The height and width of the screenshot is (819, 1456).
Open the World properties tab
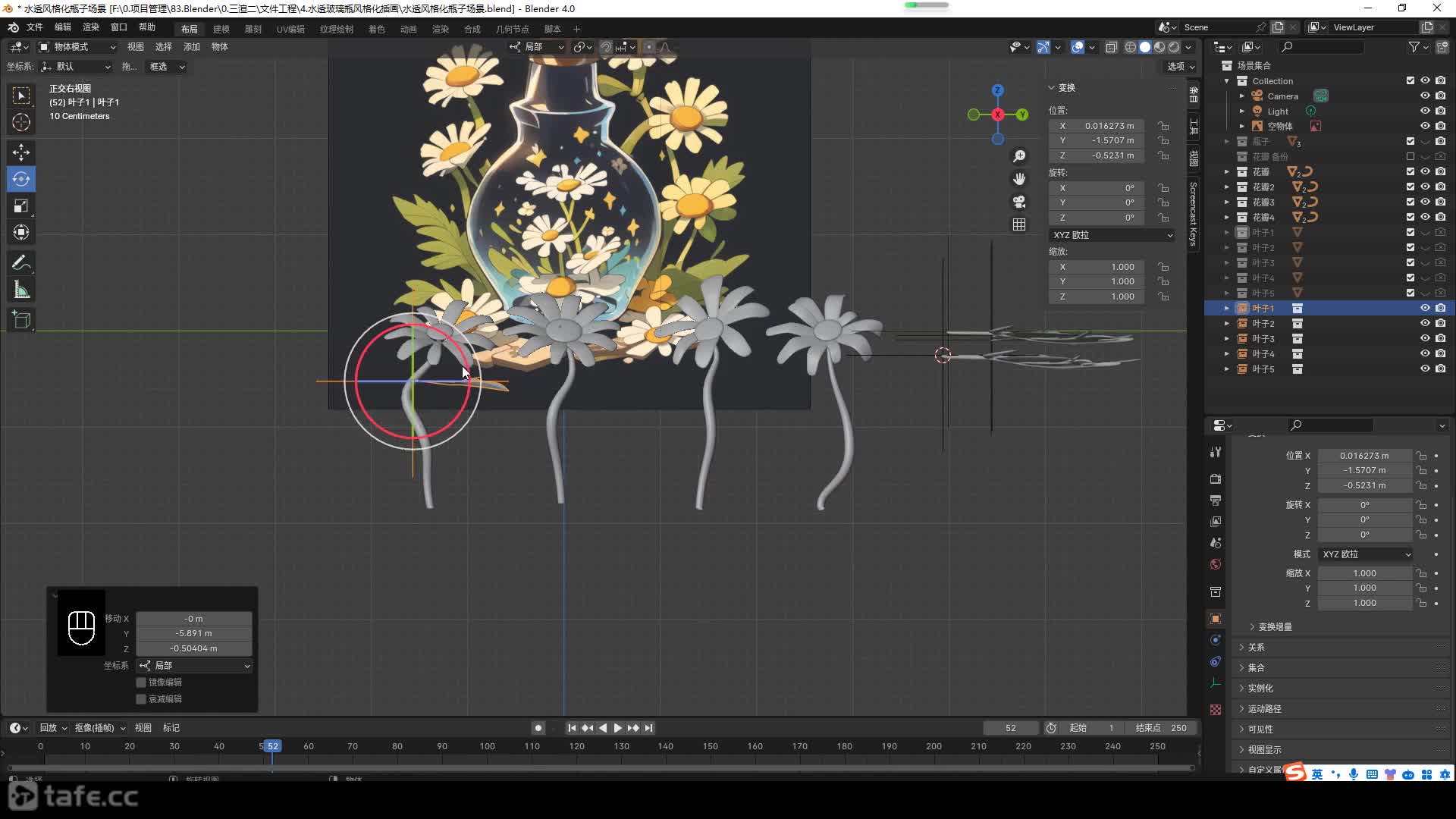1216,564
